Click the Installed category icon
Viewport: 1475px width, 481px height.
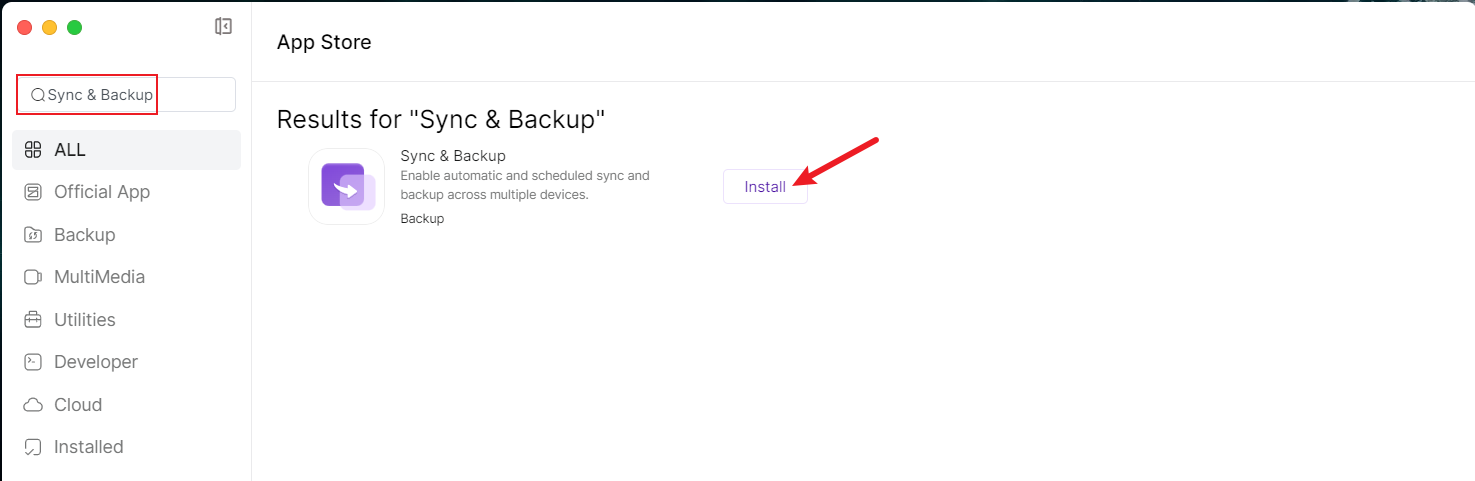click(x=33, y=447)
